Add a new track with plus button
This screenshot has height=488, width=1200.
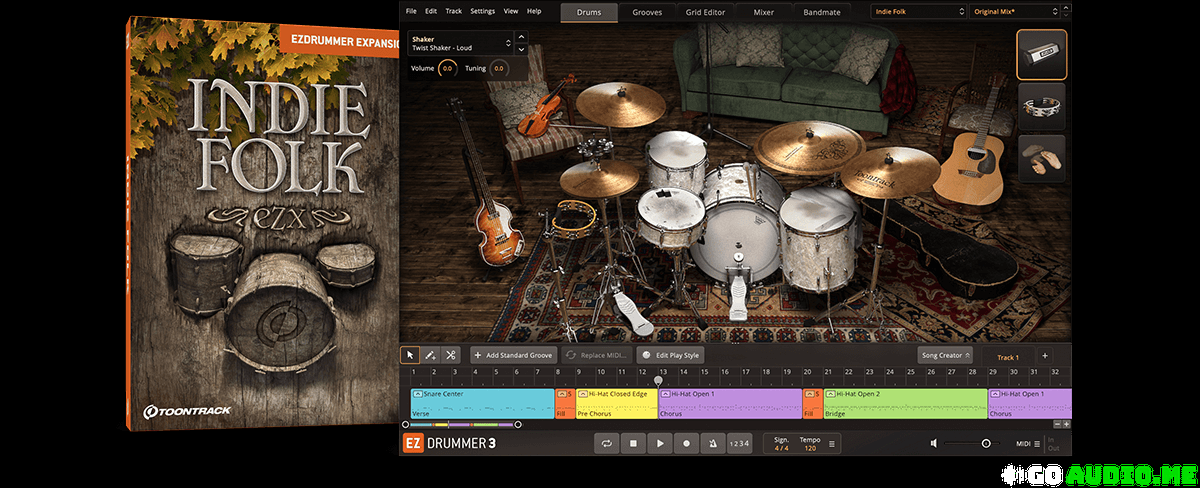click(1045, 356)
